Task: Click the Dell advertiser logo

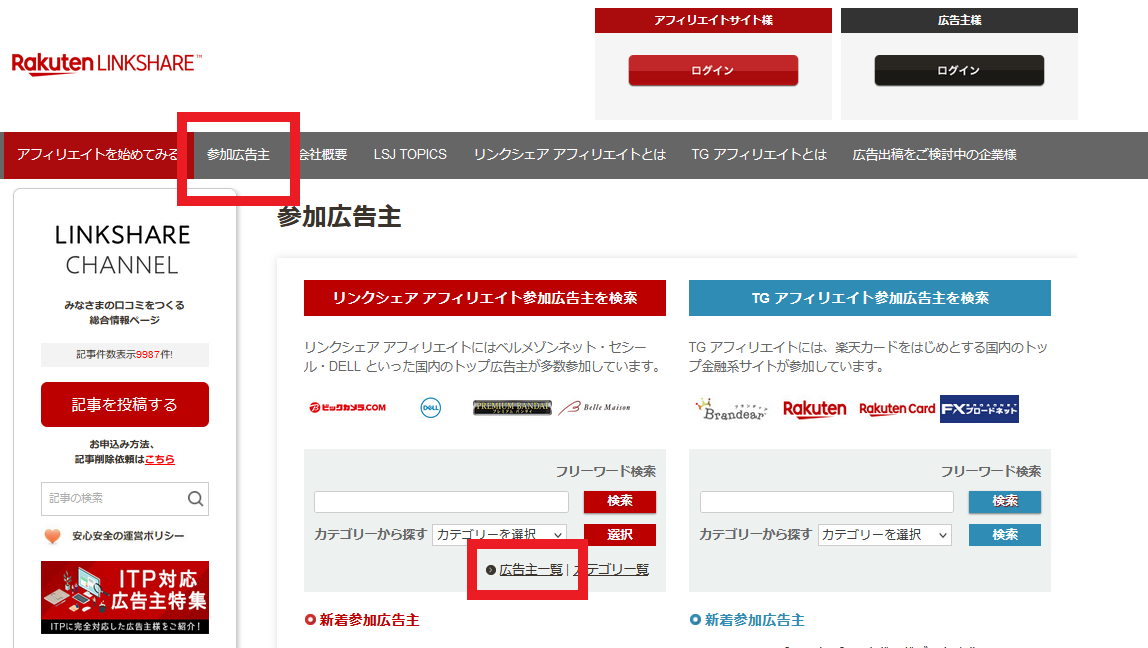Action: (x=431, y=407)
